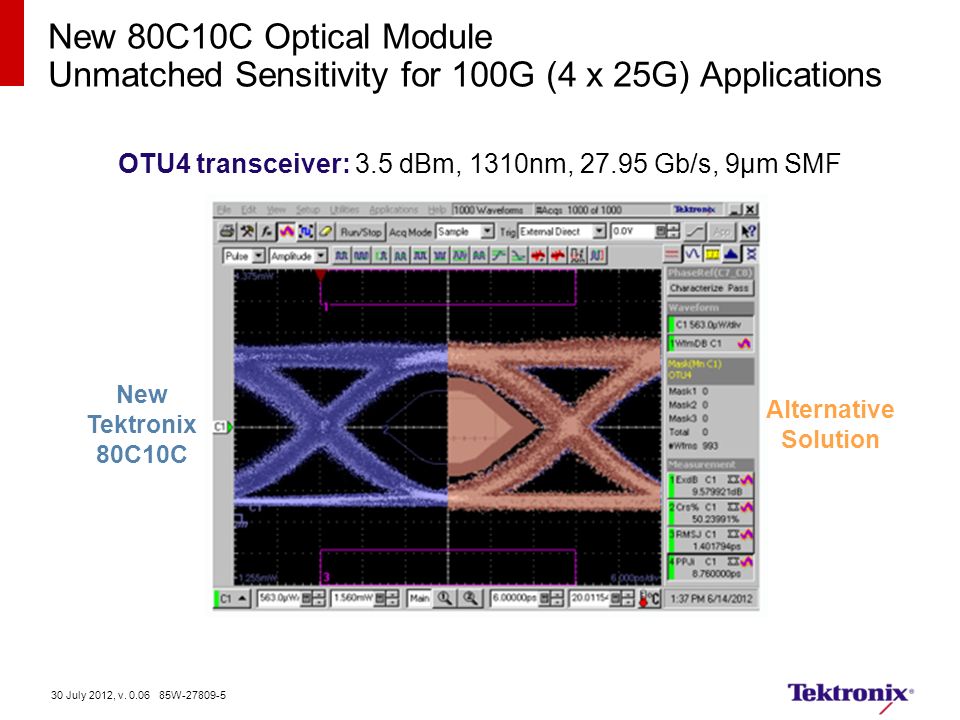Open the Applications menu
This screenshot has width=960, height=720.
click(392, 209)
